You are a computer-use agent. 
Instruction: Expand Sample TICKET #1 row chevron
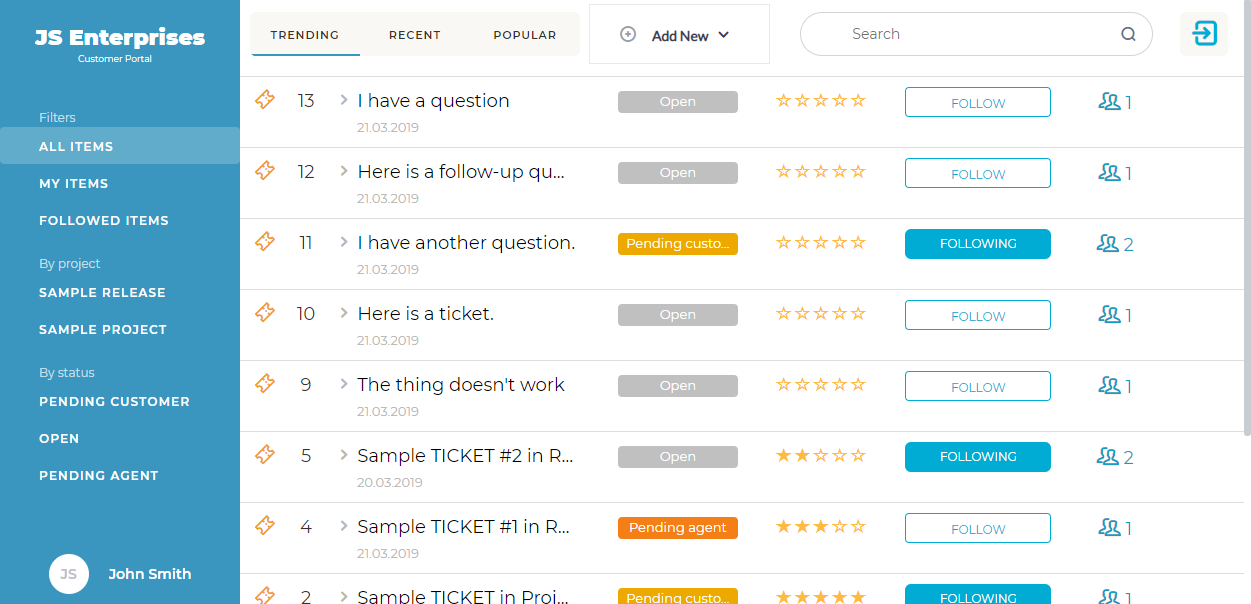point(344,525)
